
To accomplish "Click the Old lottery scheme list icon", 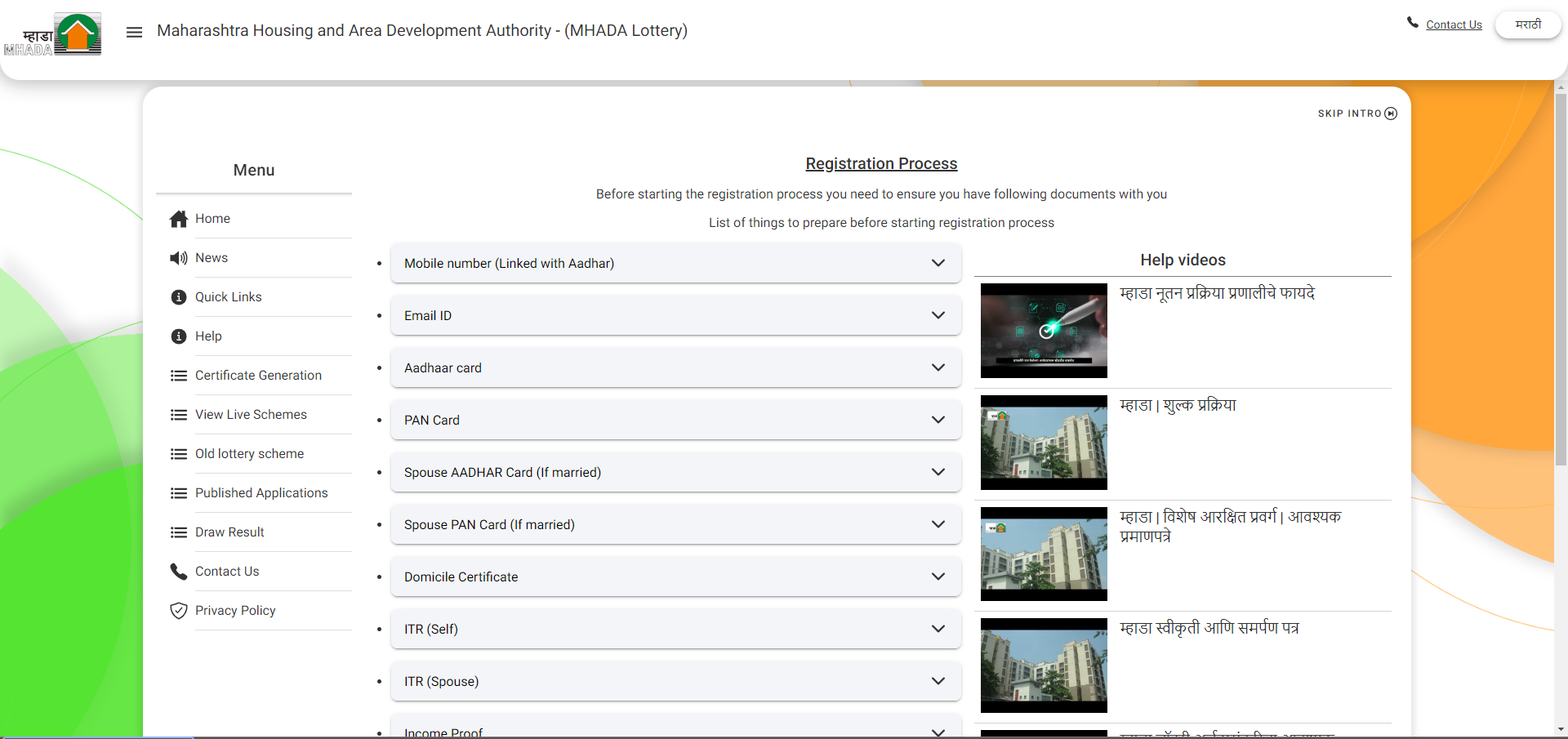I will coord(179,454).
